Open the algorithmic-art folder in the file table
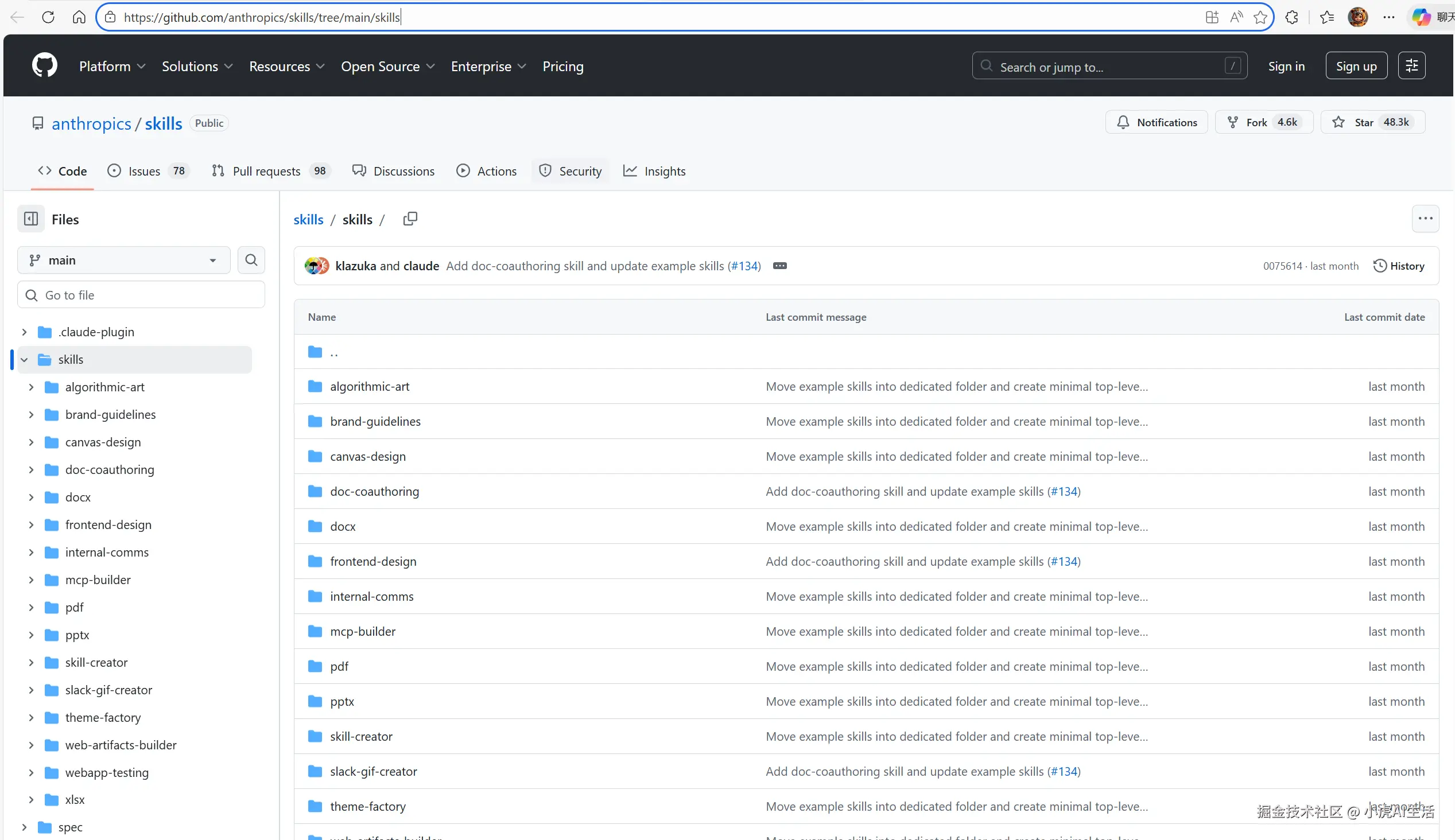The width and height of the screenshot is (1455, 840). (369, 387)
